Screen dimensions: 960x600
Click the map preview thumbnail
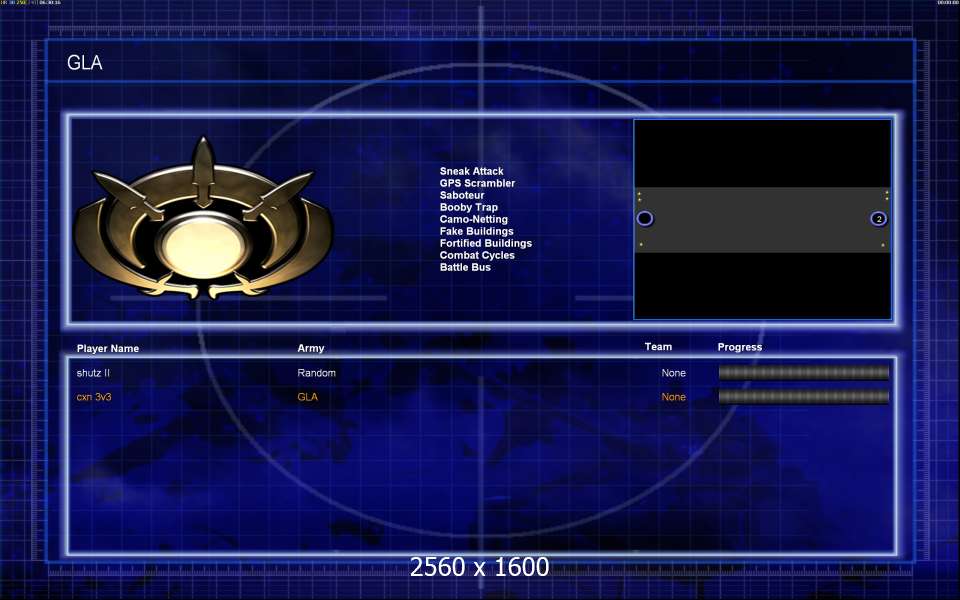763,219
